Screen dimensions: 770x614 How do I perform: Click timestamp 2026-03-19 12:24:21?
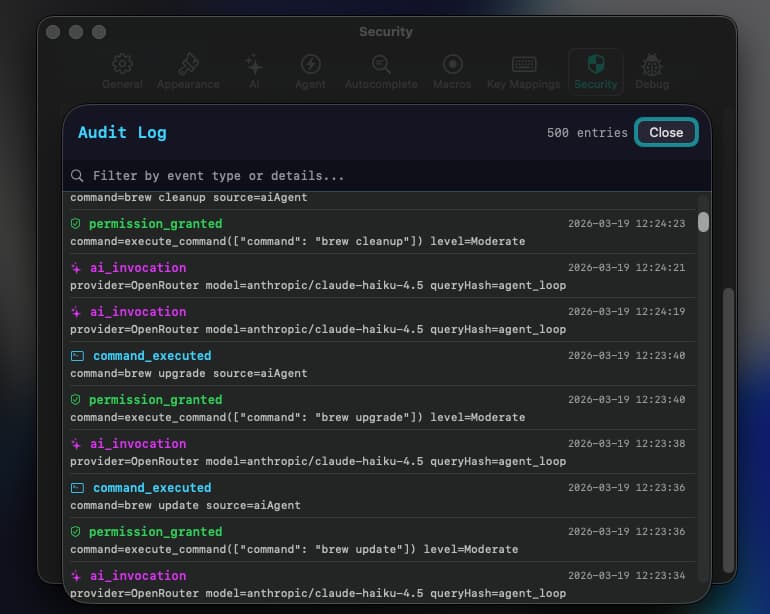point(627,268)
